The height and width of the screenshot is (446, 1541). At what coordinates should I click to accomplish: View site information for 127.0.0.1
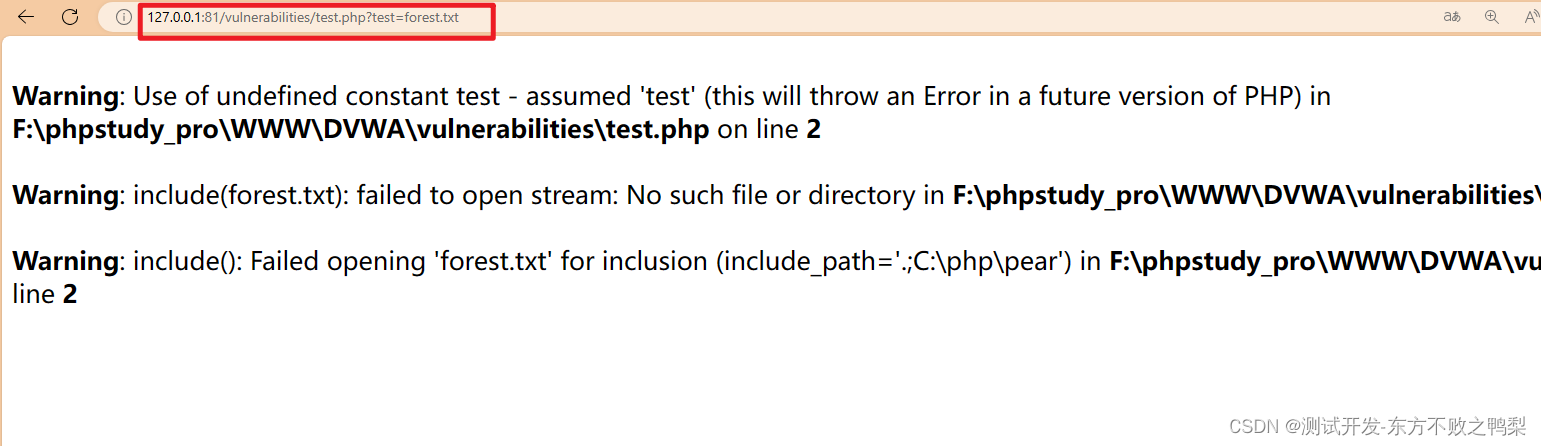[x=124, y=17]
